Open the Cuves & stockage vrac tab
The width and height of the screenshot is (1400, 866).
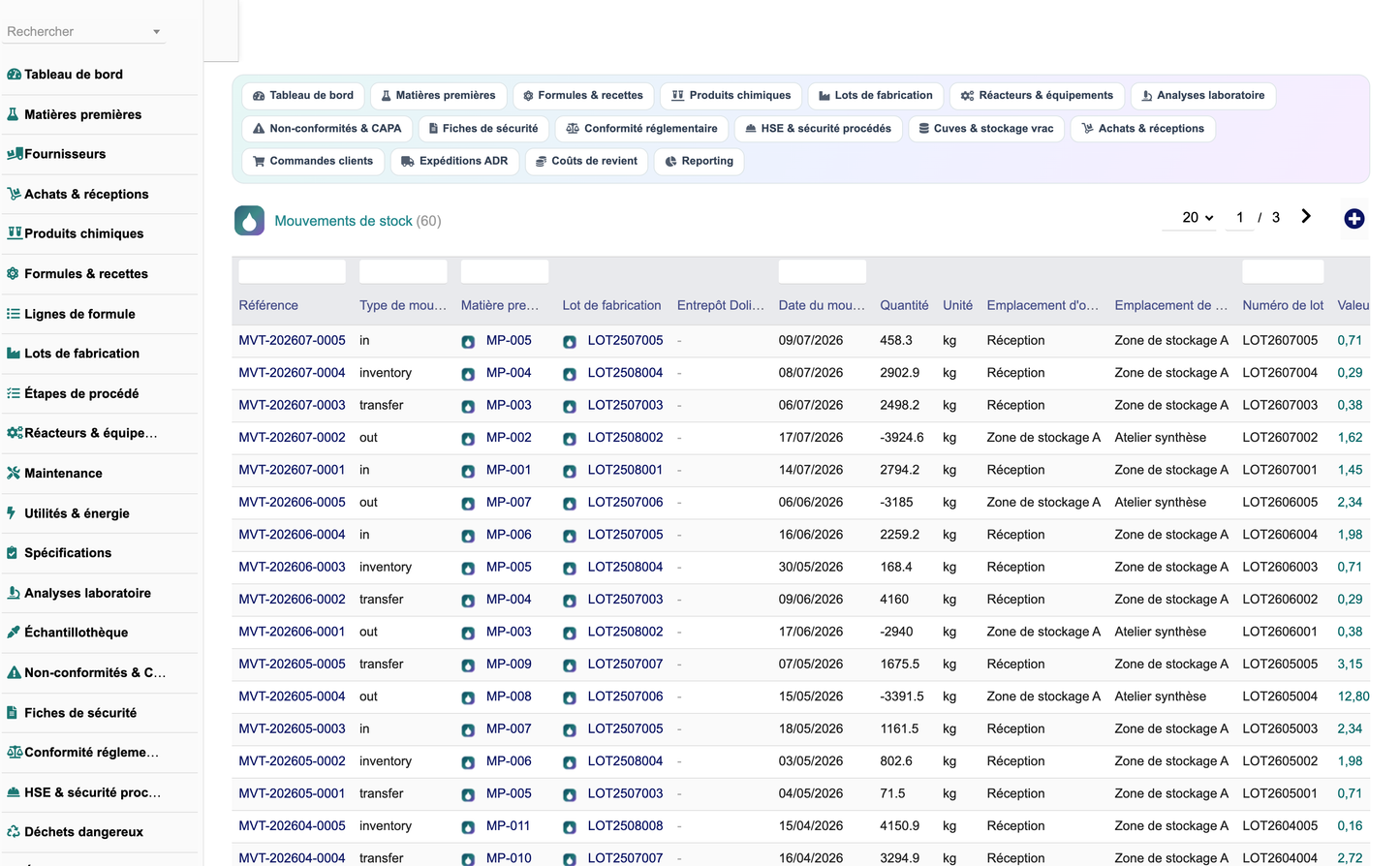click(986, 129)
